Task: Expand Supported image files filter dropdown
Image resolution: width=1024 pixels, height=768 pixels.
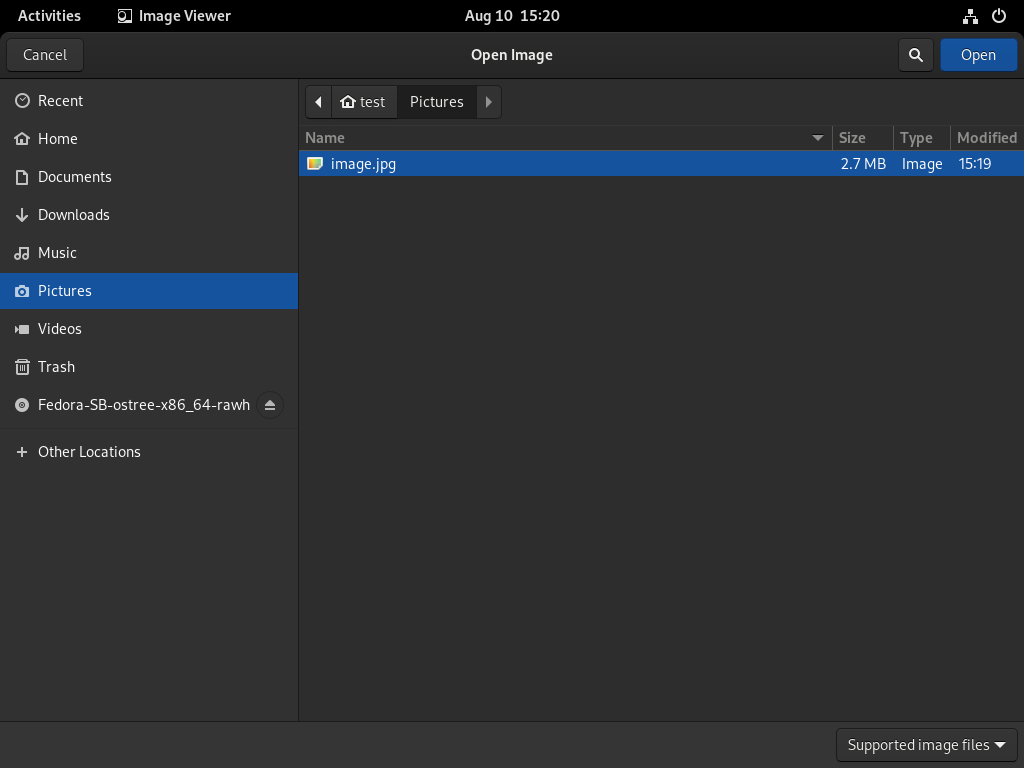Action: pos(927,745)
